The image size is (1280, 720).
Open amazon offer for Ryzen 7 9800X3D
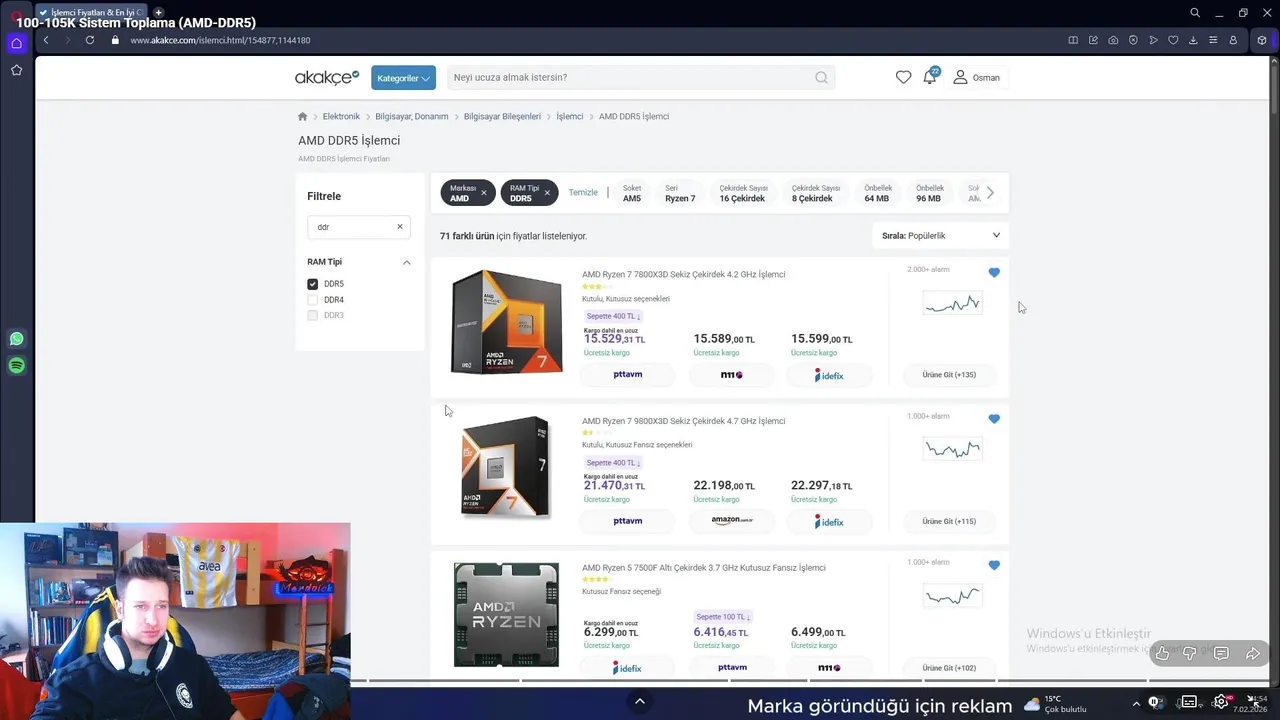(x=732, y=521)
